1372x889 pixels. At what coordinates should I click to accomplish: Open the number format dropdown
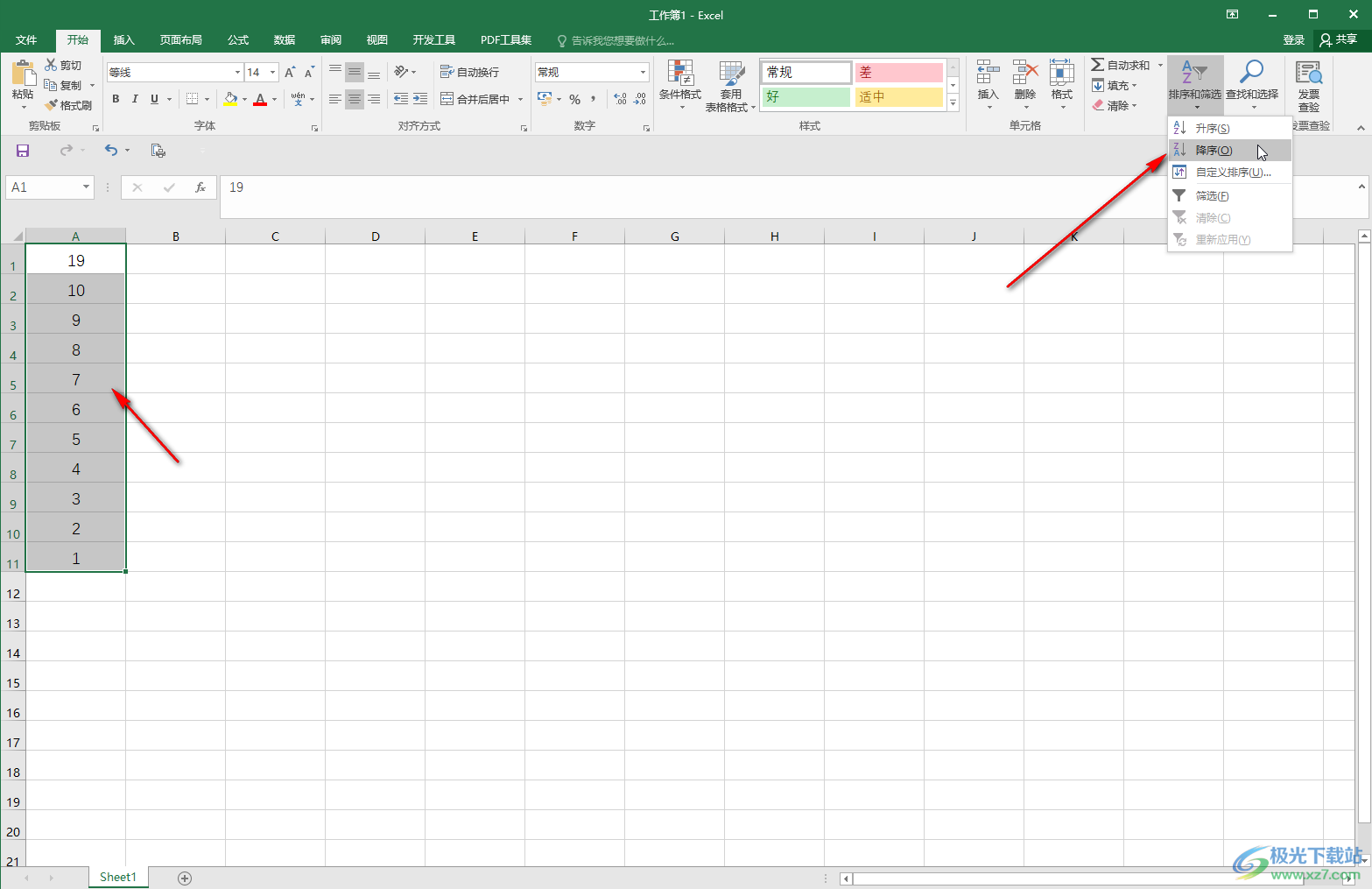tap(643, 72)
